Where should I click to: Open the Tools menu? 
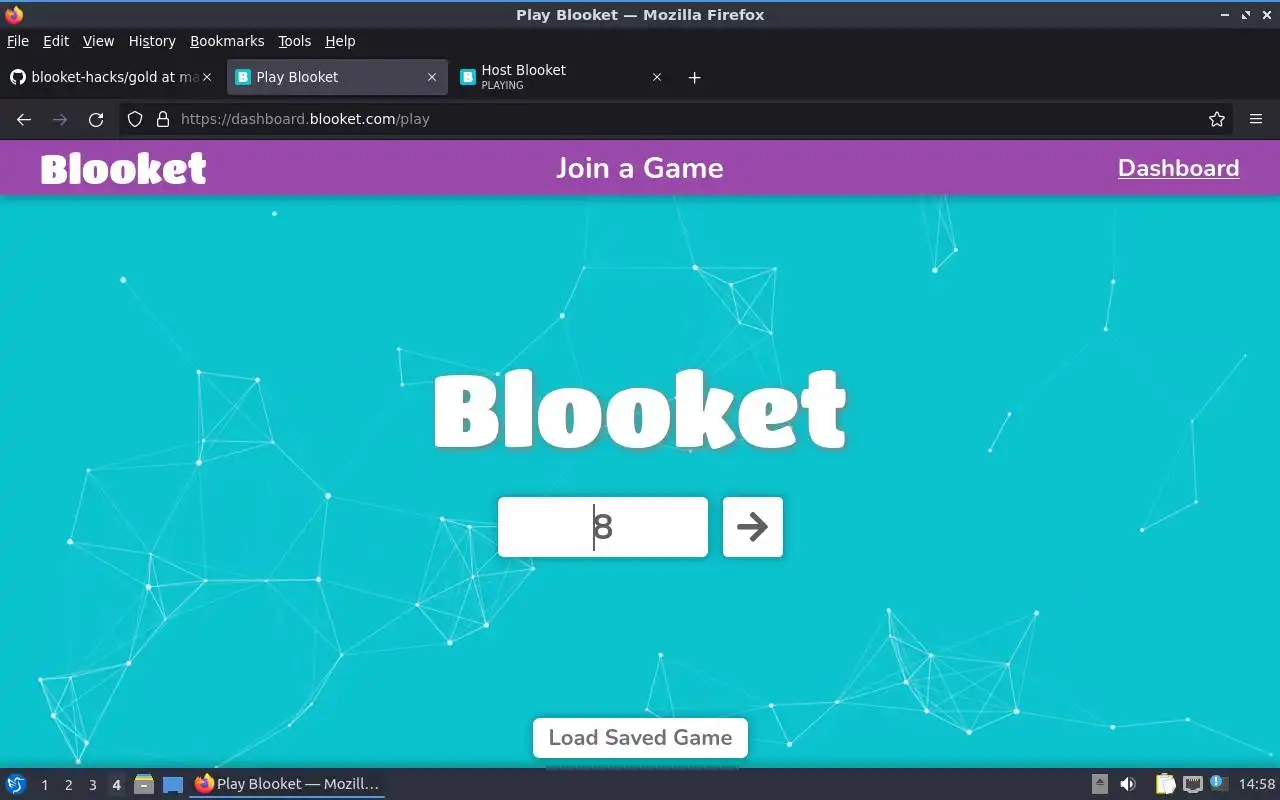295,41
